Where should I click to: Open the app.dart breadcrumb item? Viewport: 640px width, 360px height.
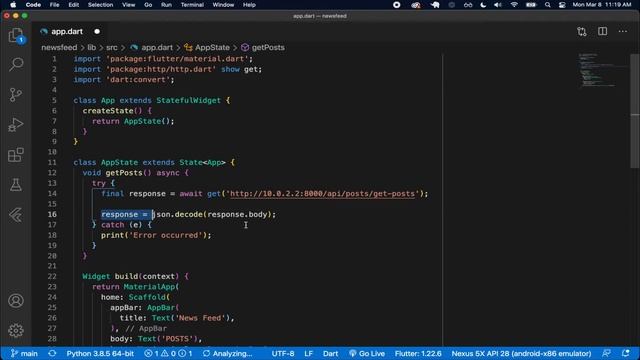152,47
